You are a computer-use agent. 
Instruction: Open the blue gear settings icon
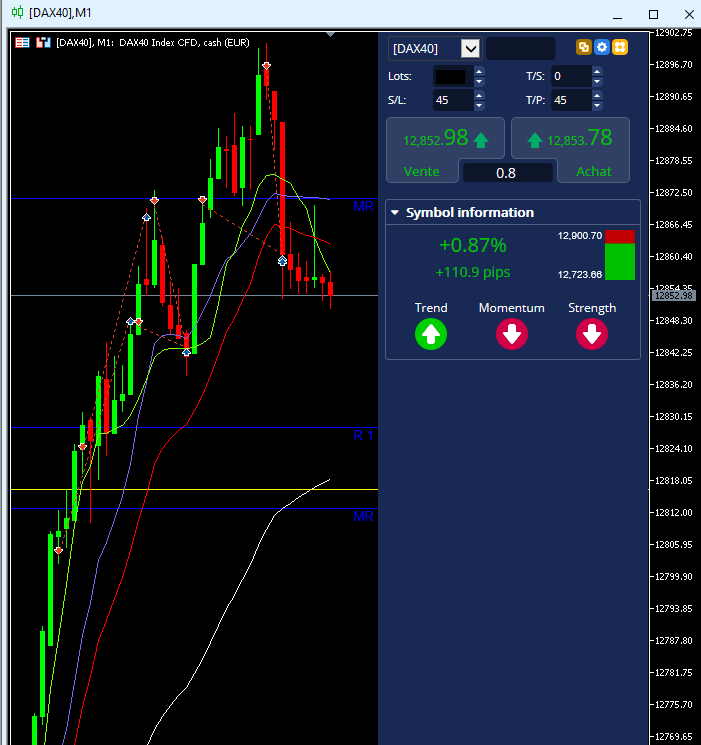(x=602, y=48)
